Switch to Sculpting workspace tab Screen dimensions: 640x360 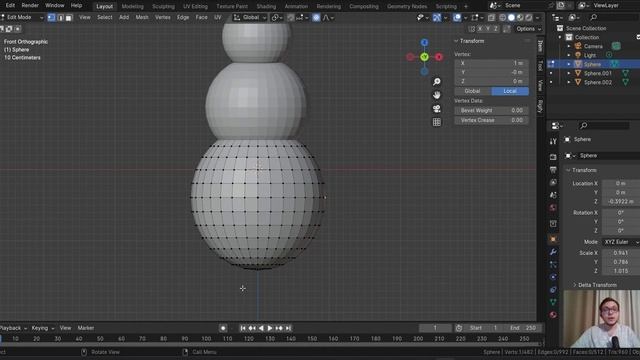click(163, 7)
